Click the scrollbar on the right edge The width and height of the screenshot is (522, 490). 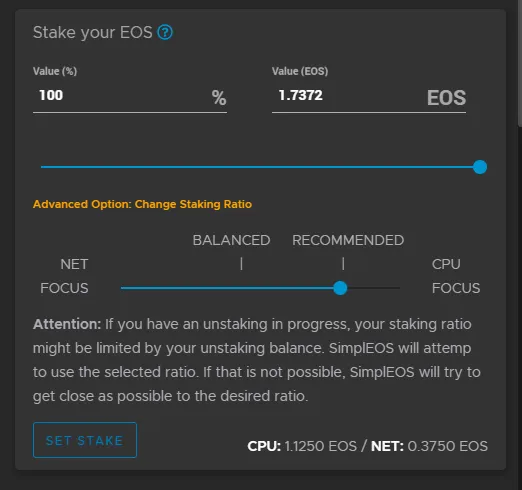520,63
